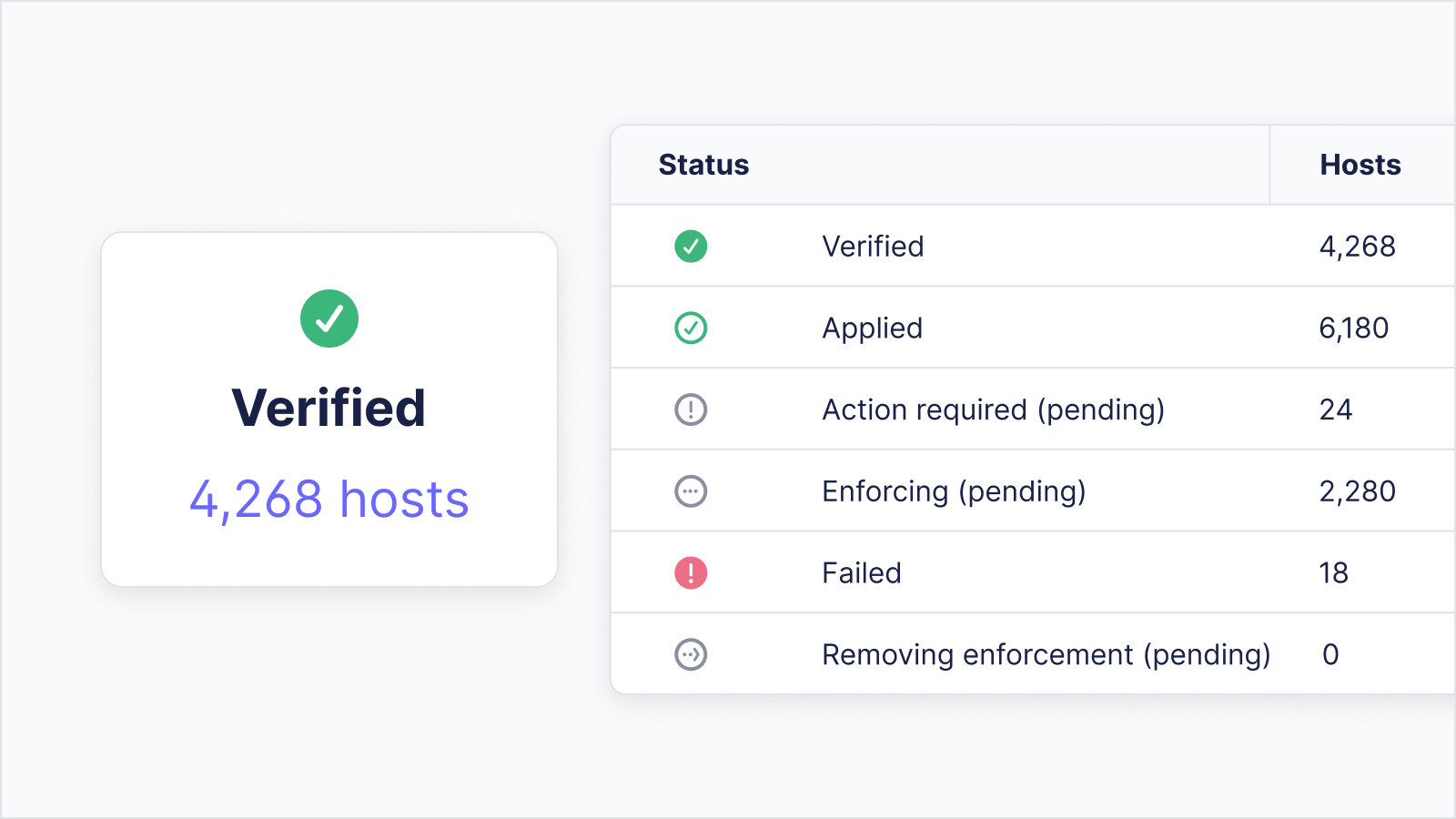1456x819 pixels.
Task: Select the Removing enforcement (pending) label
Action: point(1046,655)
